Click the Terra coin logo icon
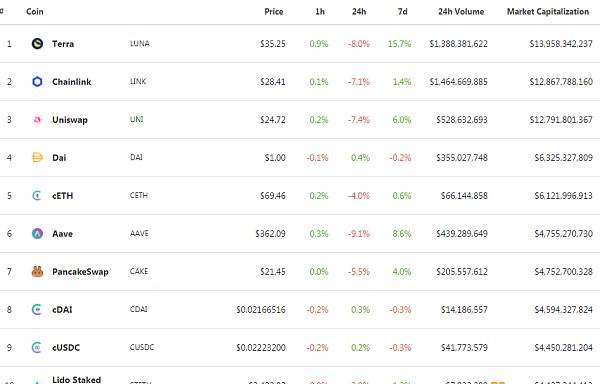The height and width of the screenshot is (384, 600). point(37,44)
